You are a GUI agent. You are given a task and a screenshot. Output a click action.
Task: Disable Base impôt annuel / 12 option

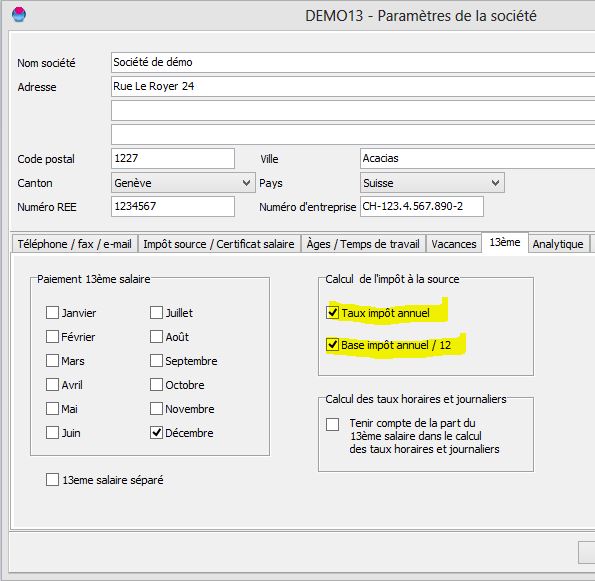point(332,345)
